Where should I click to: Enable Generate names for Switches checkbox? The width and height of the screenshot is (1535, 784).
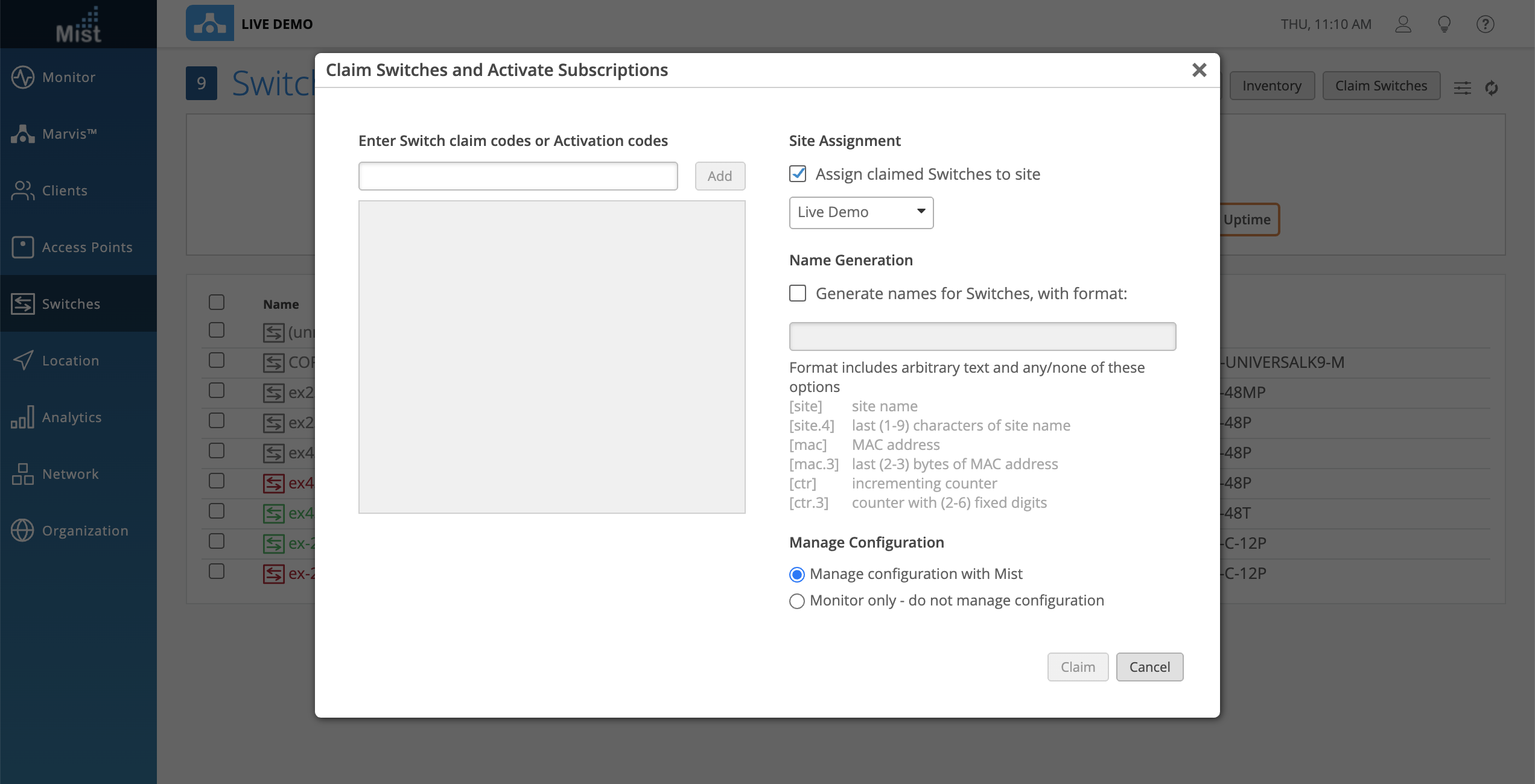click(798, 294)
